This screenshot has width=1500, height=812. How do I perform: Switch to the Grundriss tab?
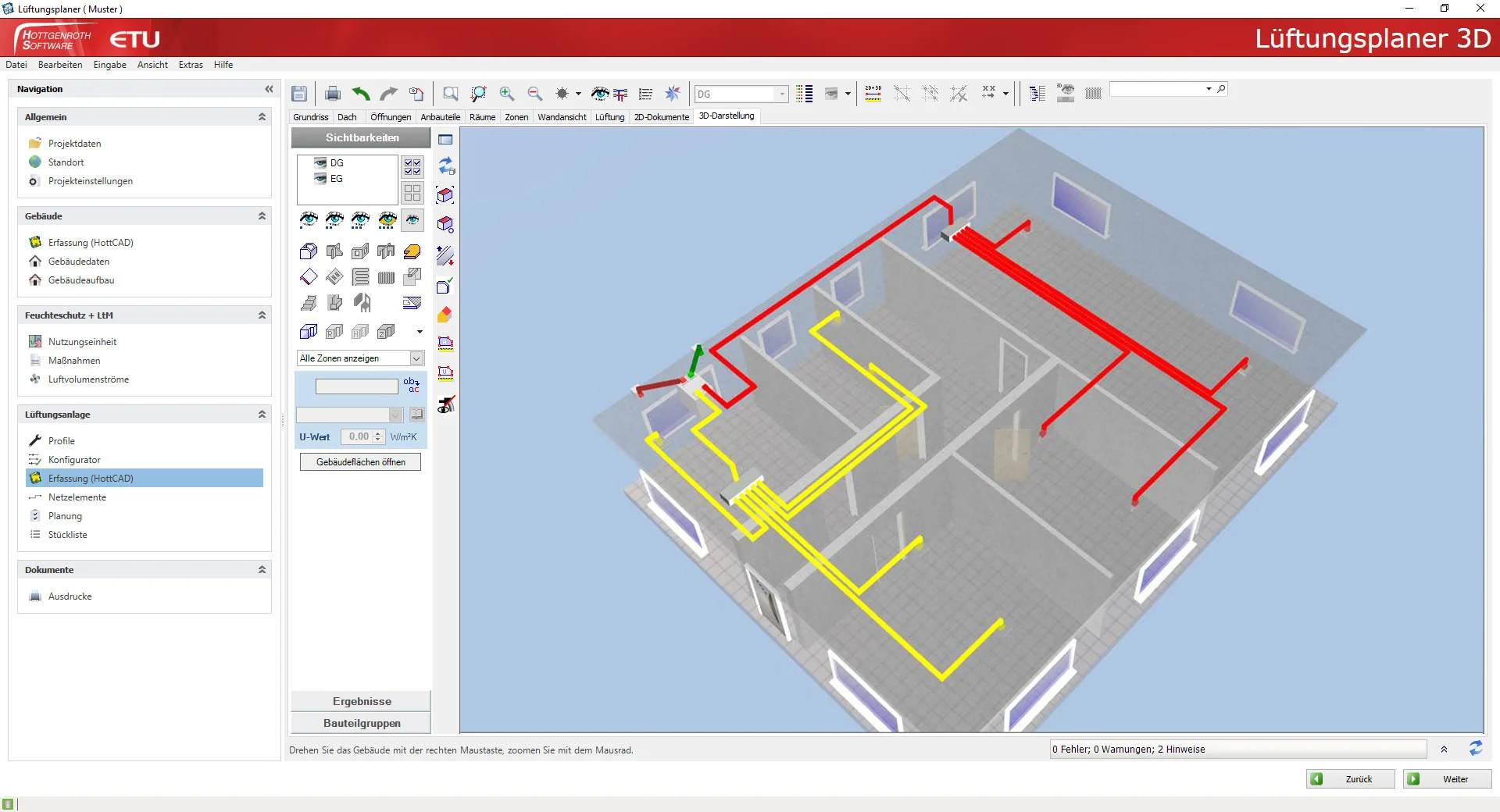coord(311,117)
